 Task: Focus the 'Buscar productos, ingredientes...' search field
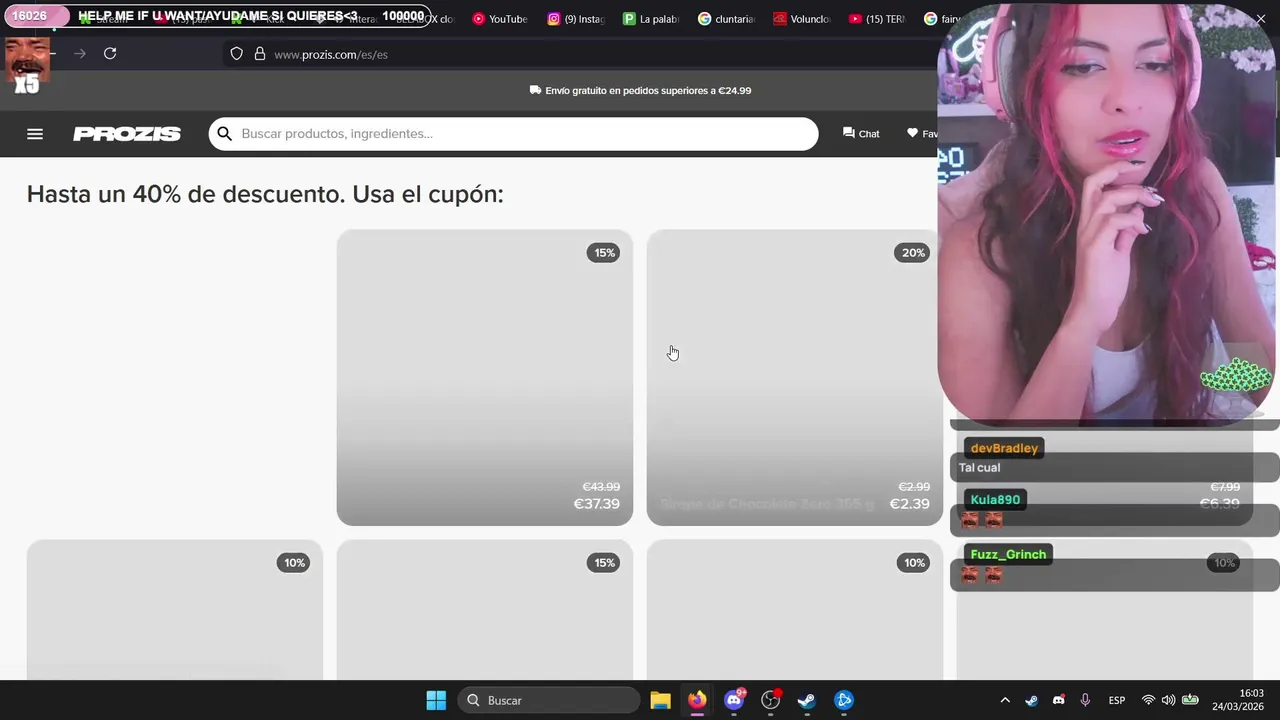(513, 134)
